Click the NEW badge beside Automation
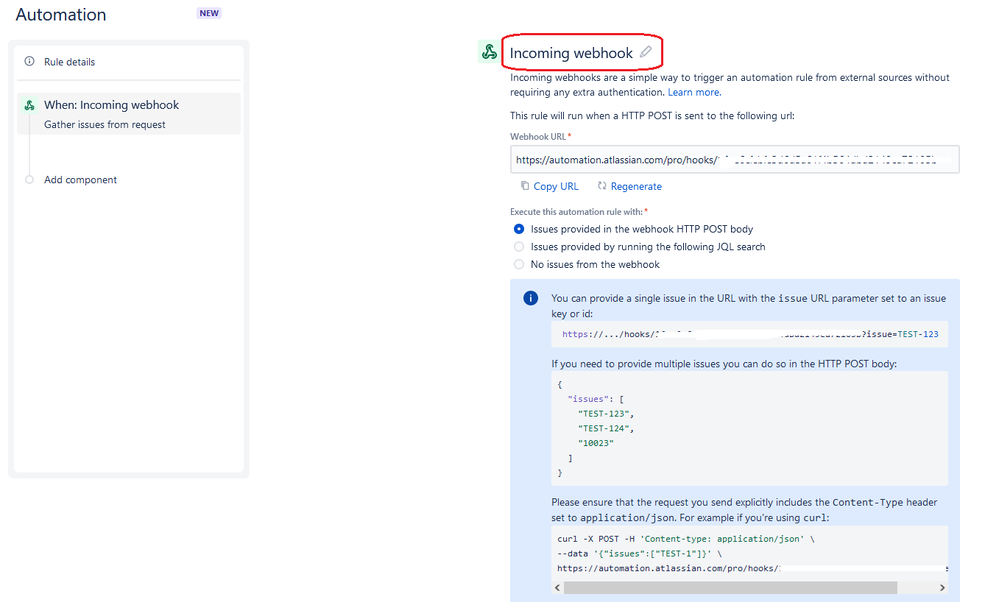 point(209,13)
